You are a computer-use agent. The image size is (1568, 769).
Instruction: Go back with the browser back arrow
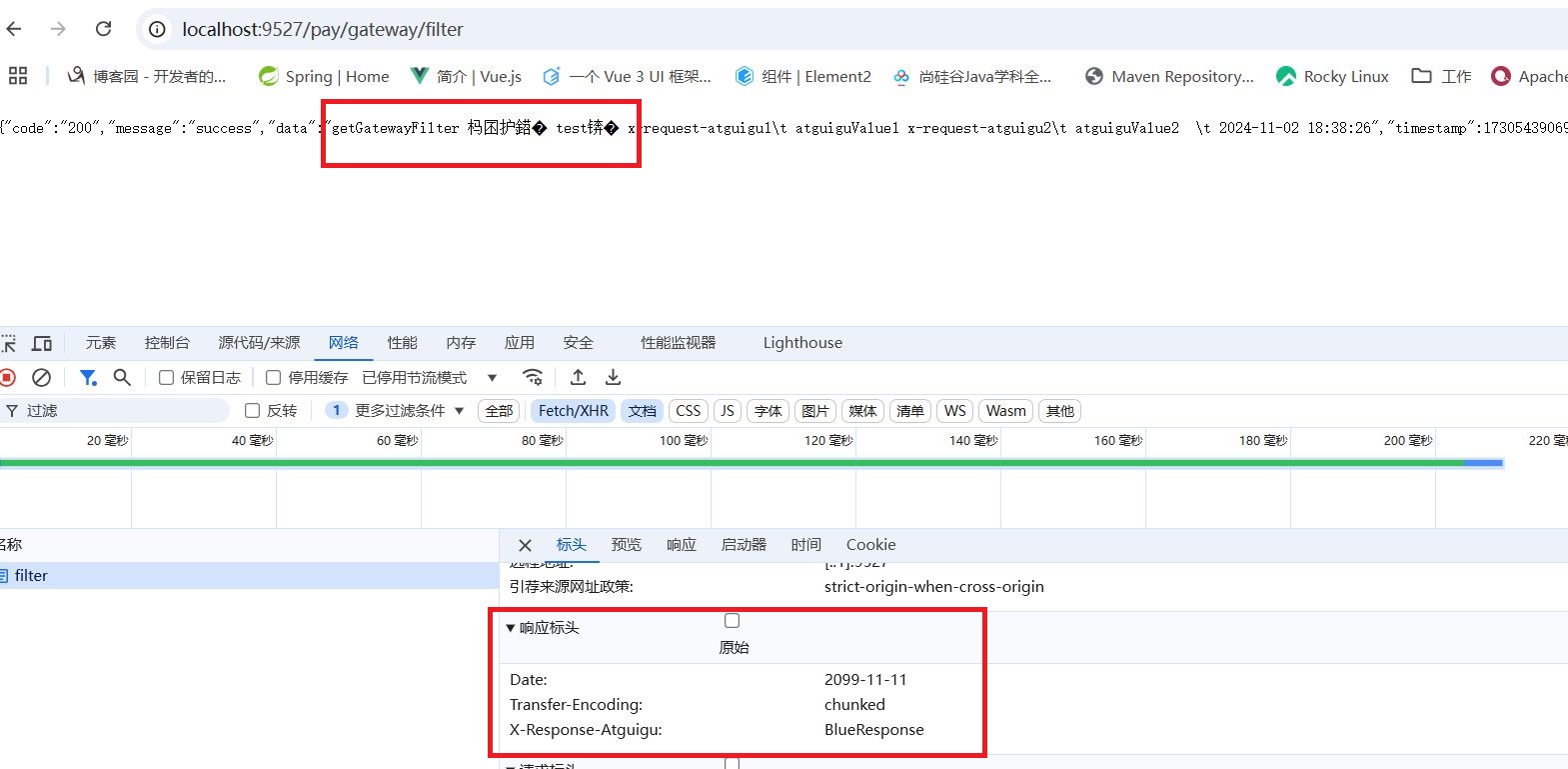[x=14, y=29]
